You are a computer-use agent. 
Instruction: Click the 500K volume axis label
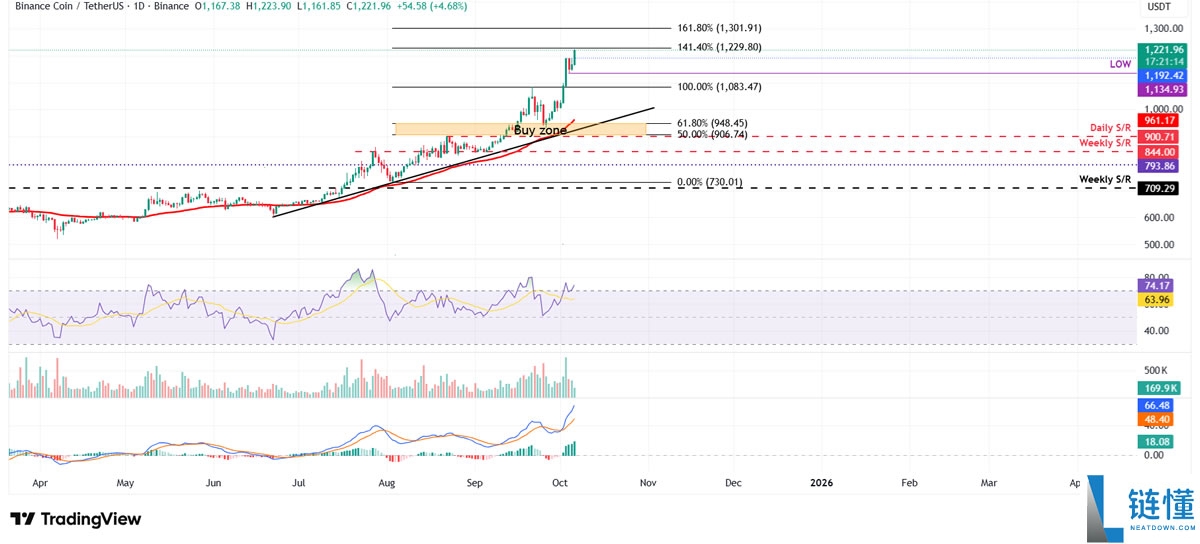pos(1157,369)
